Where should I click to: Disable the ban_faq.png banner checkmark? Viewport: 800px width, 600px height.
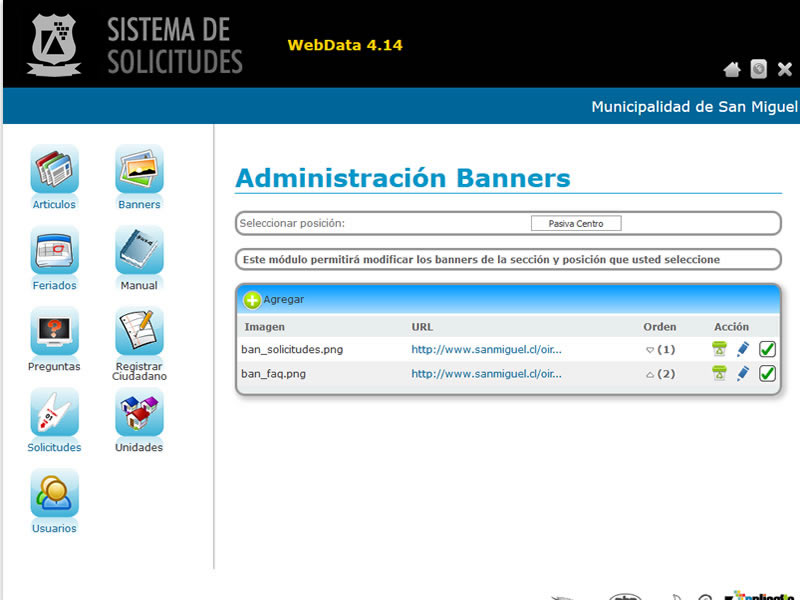point(767,373)
